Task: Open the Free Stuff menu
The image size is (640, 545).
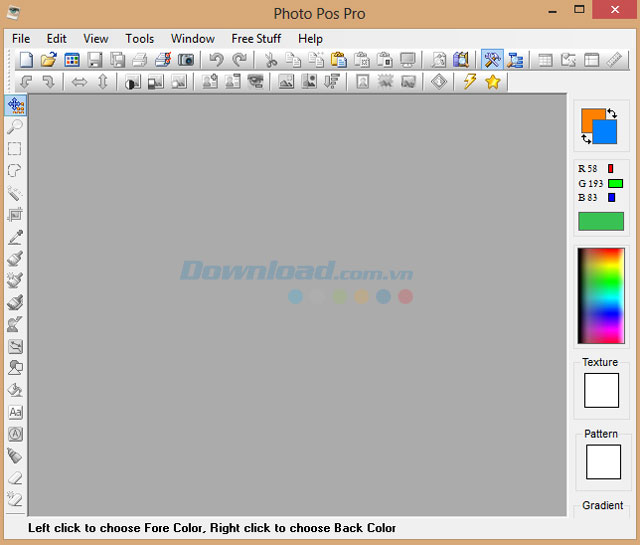Action: [256, 39]
